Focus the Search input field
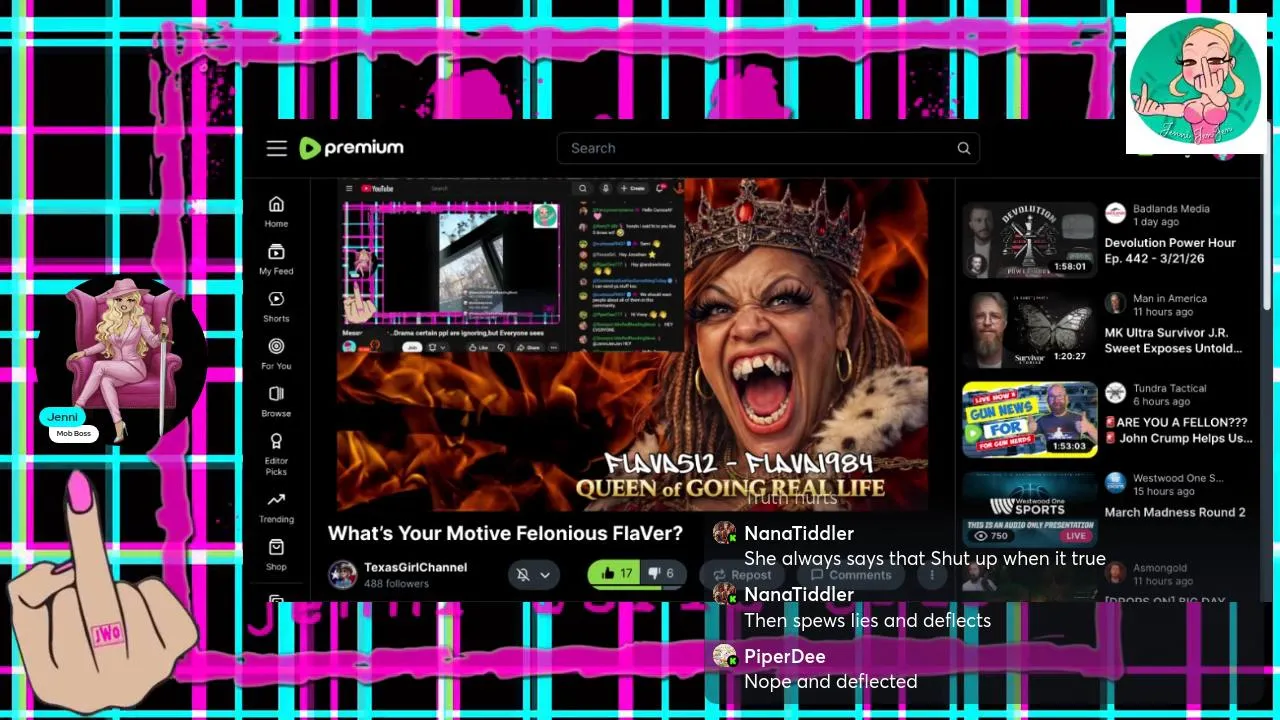This screenshot has height=720, width=1280. click(x=768, y=148)
